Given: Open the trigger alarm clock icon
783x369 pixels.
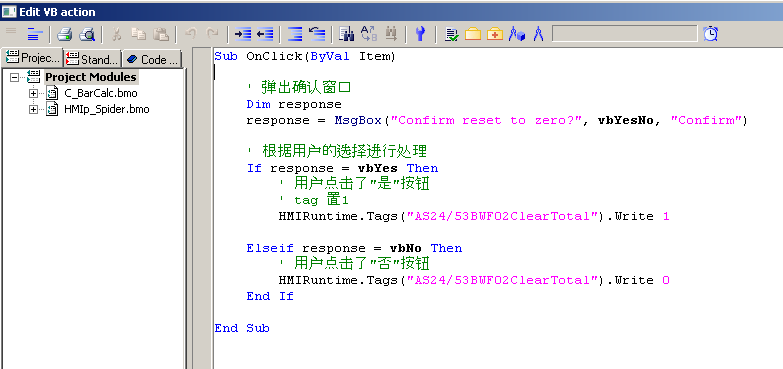Looking at the screenshot, I should pos(711,34).
